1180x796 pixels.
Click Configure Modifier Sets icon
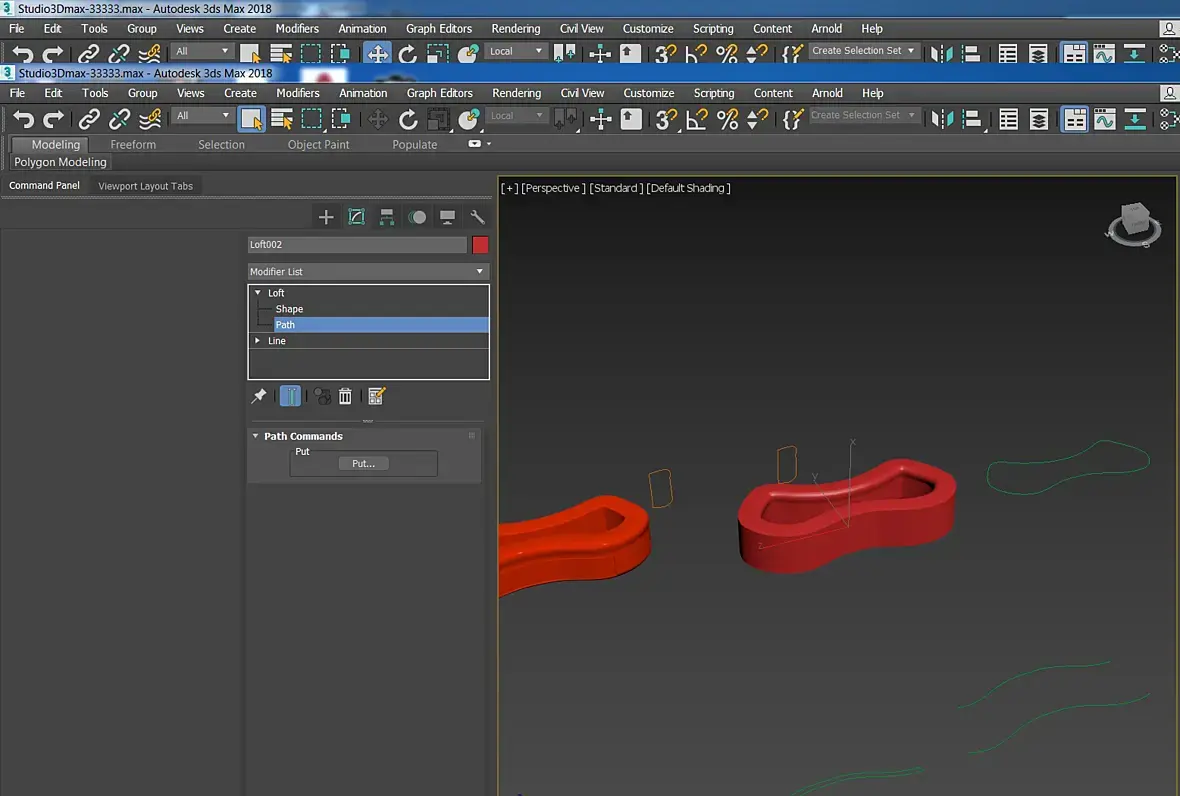(x=376, y=397)
